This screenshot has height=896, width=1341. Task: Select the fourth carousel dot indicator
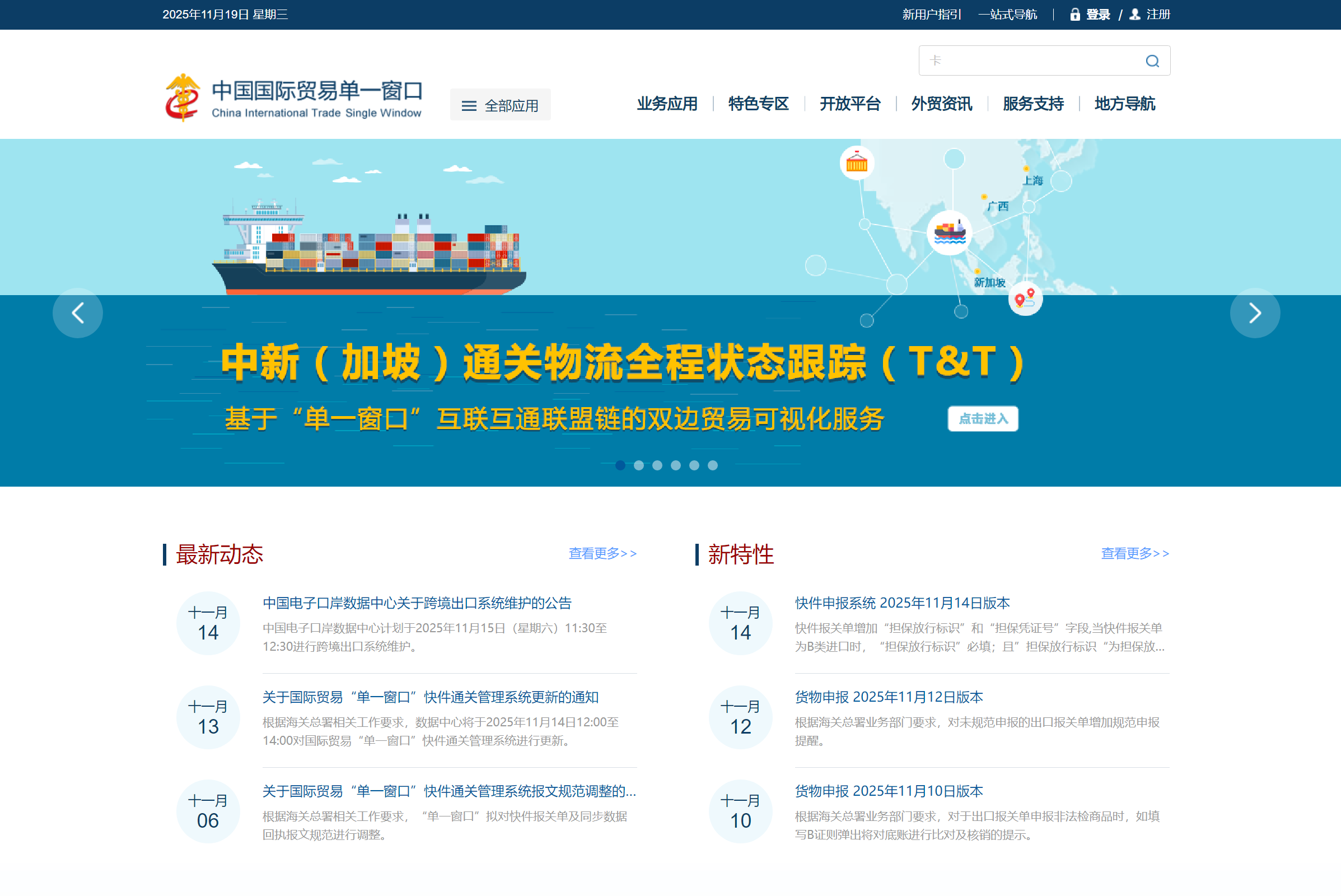tap(676, 466)
